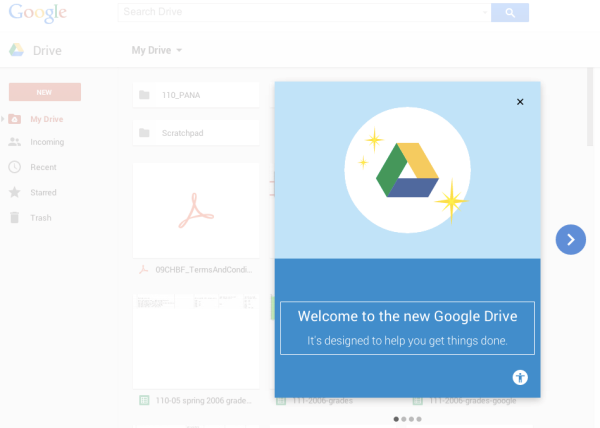Click the accessibility icon in welcome card

coord(520,377)
